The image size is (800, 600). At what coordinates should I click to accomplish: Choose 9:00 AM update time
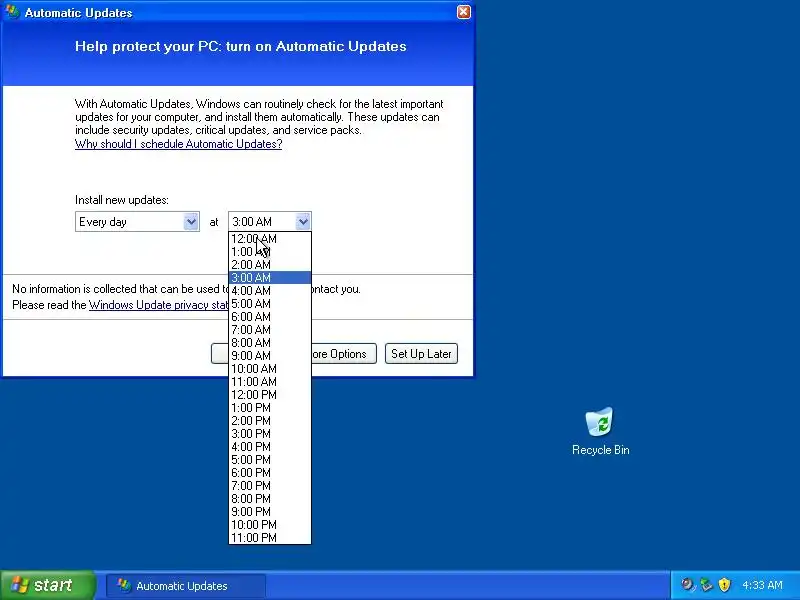point(269,356)
